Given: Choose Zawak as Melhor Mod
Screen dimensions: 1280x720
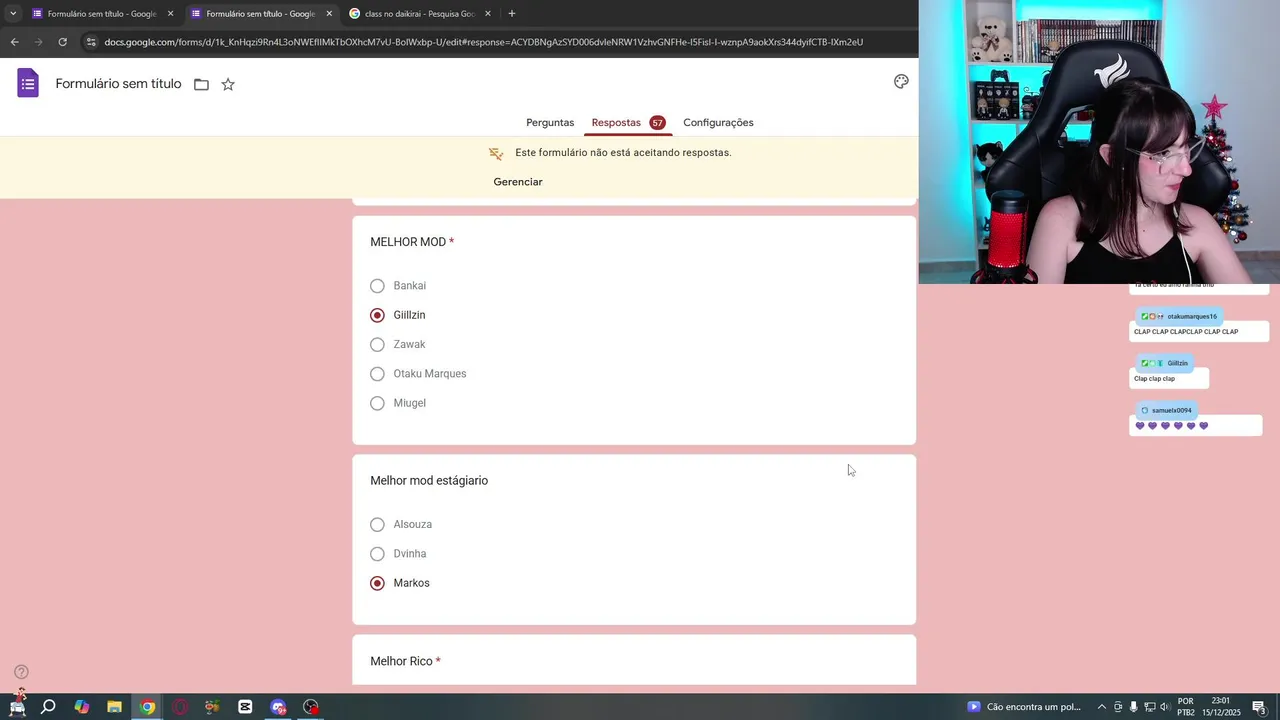Looking at the screenshot, I should 377,344.
